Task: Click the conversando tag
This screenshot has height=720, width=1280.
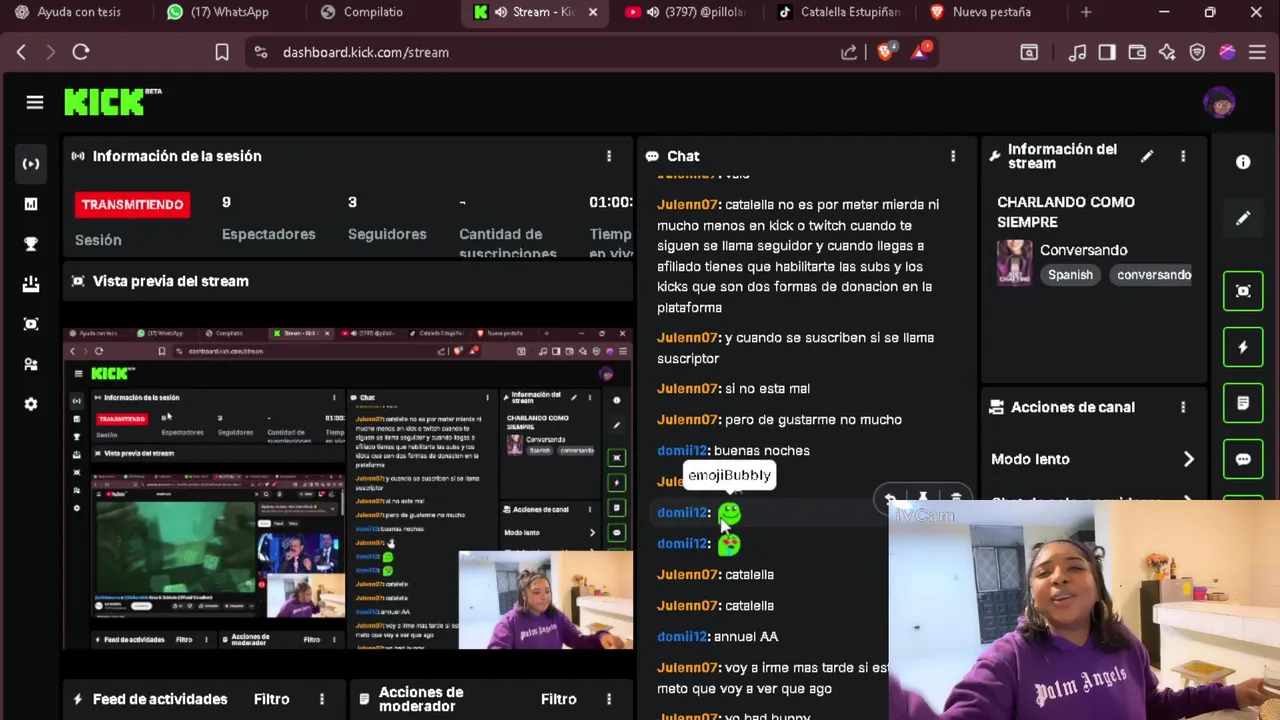Action: 1153,275
